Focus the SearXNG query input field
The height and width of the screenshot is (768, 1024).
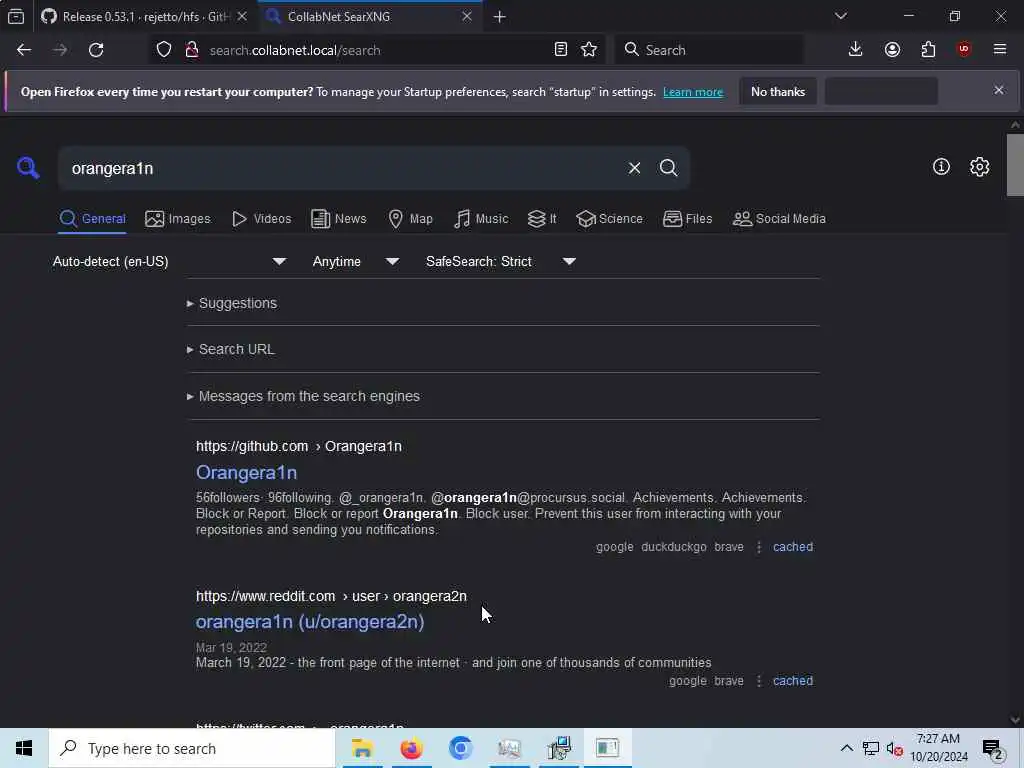coord(345,168)
